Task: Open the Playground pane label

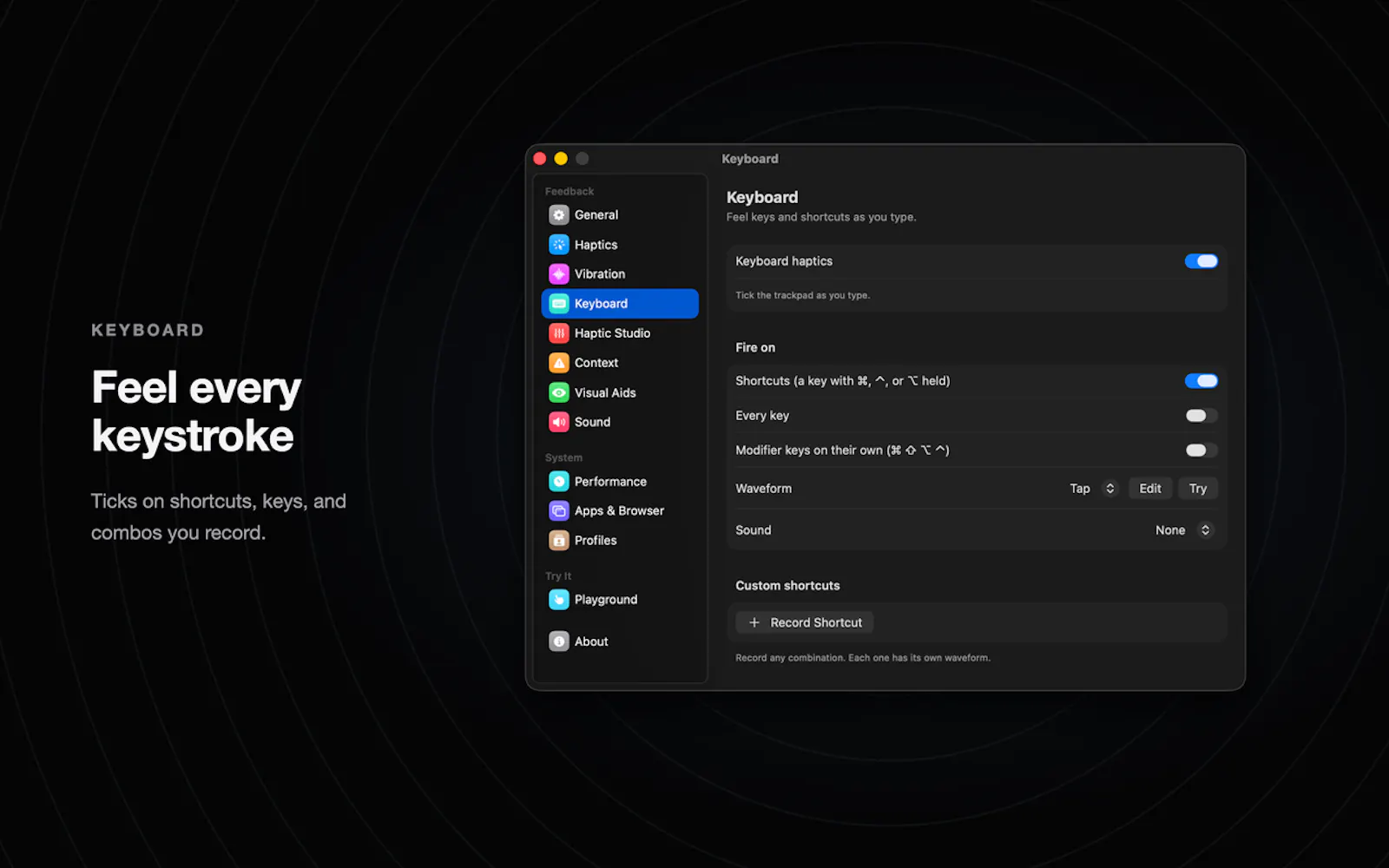Action: [x=606, y=600]
